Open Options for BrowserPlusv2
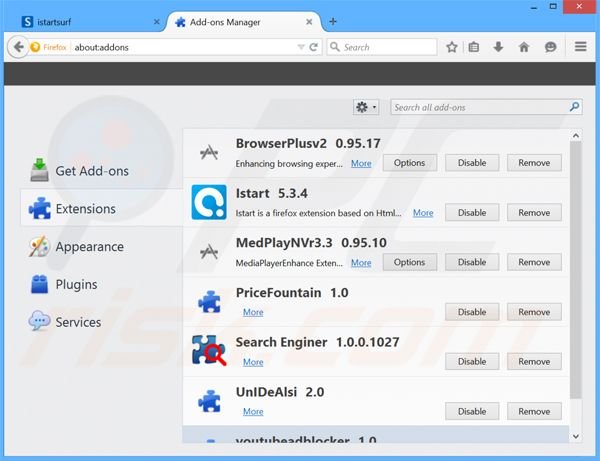 tap(409, 163)
